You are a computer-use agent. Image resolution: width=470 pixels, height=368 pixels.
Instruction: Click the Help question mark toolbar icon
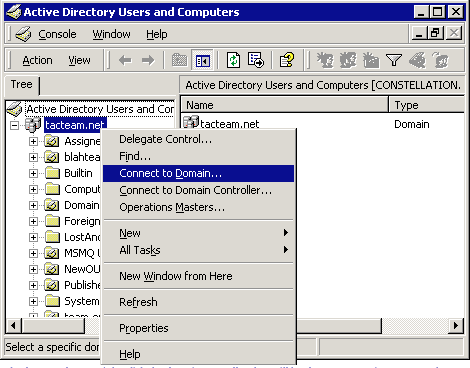[287, 60]
